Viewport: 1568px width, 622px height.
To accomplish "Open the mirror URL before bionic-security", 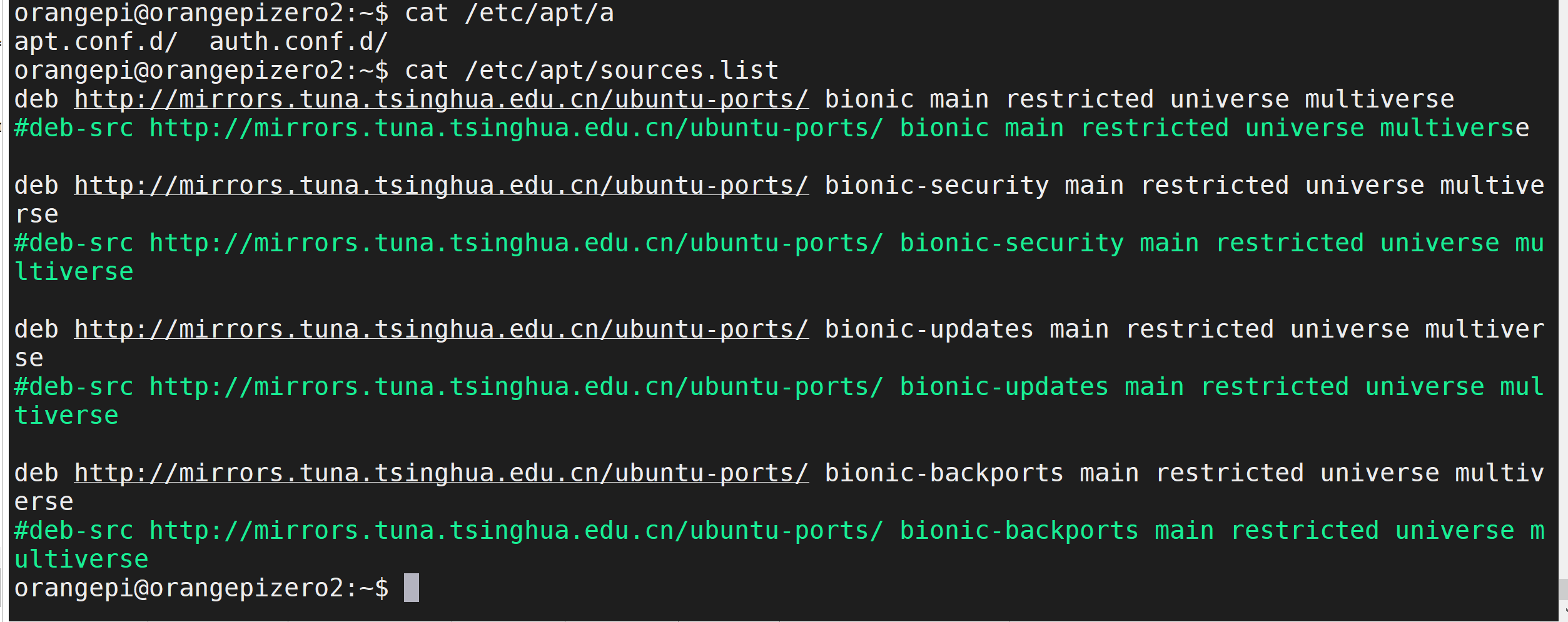I will click(x=441, y=186).
